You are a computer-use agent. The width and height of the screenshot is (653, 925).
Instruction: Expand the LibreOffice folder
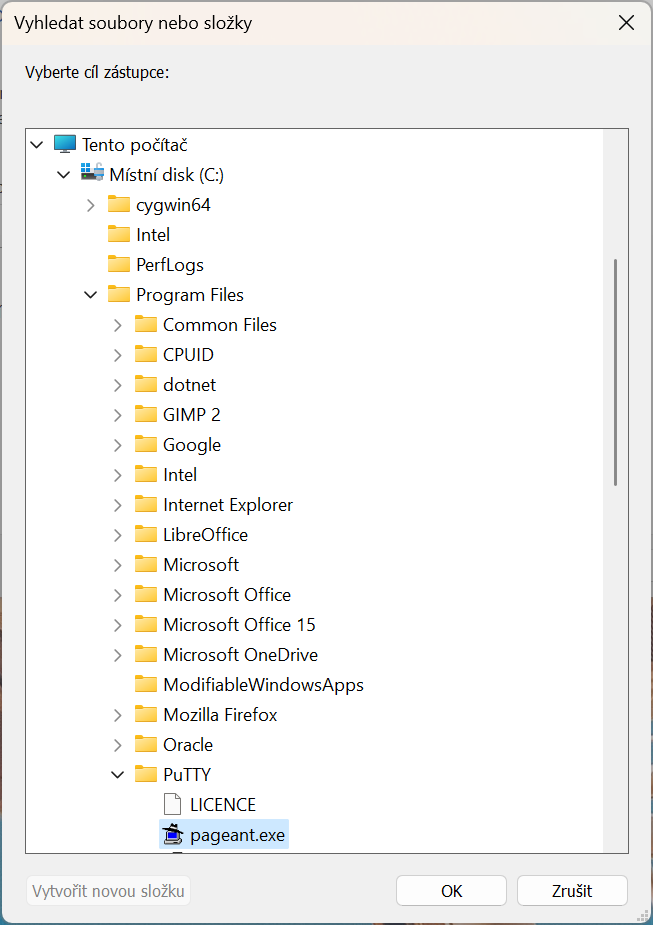(x=117, y=535)
